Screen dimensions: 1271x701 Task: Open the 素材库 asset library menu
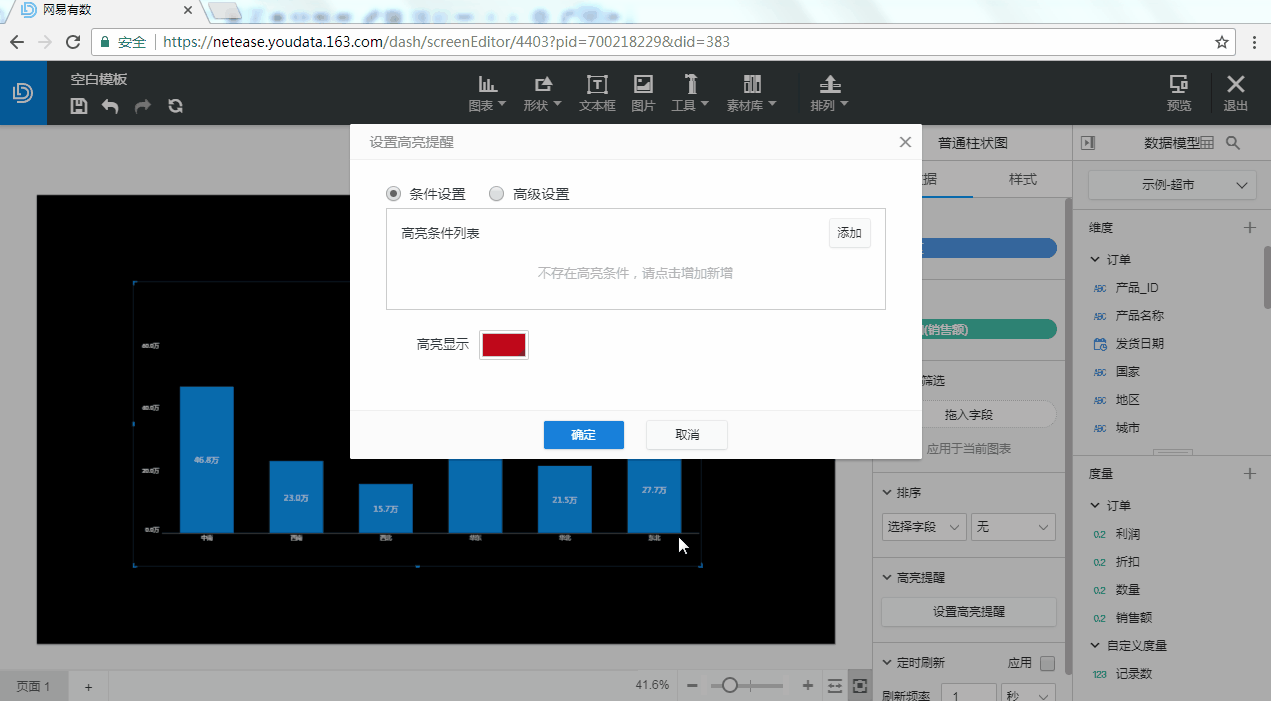click(x=752, y=93)
